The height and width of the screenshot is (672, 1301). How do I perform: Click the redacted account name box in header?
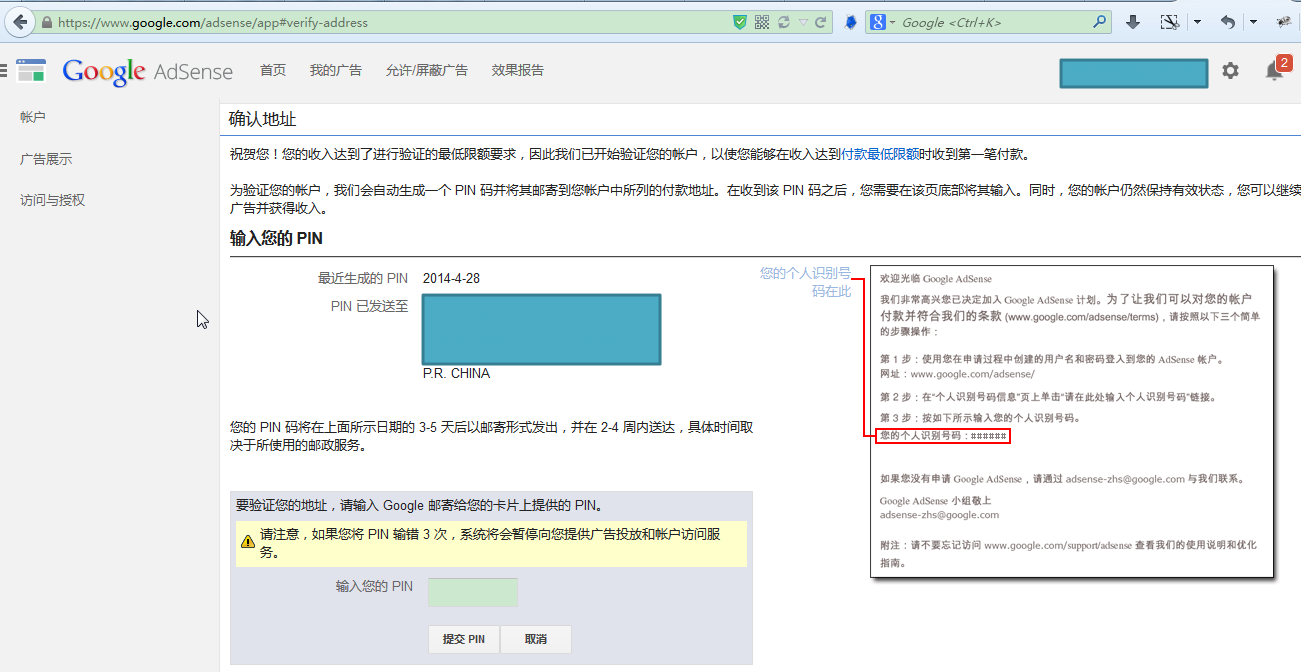[1134, 73]
